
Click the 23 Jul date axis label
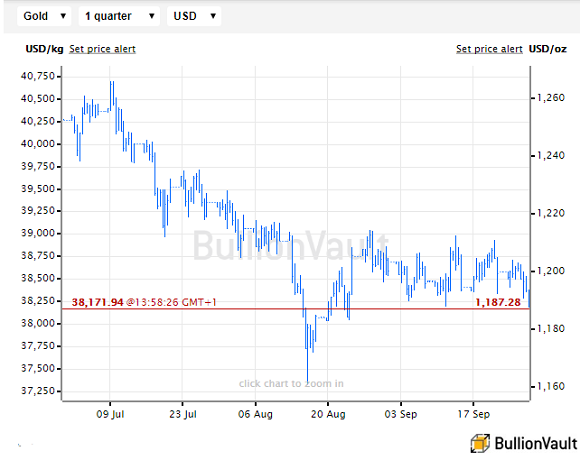[x=183, y=414]
